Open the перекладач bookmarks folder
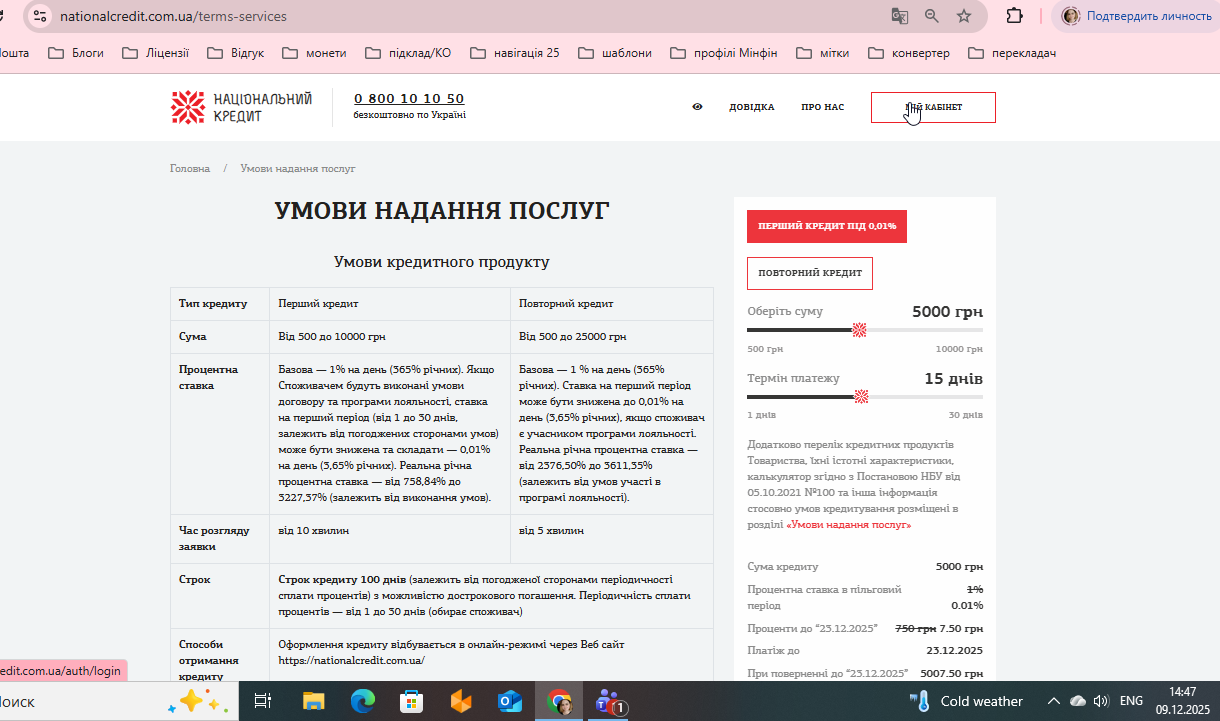Image resolution: width=1220 pixels, height=721 pixels. [x=1012, y=53]
